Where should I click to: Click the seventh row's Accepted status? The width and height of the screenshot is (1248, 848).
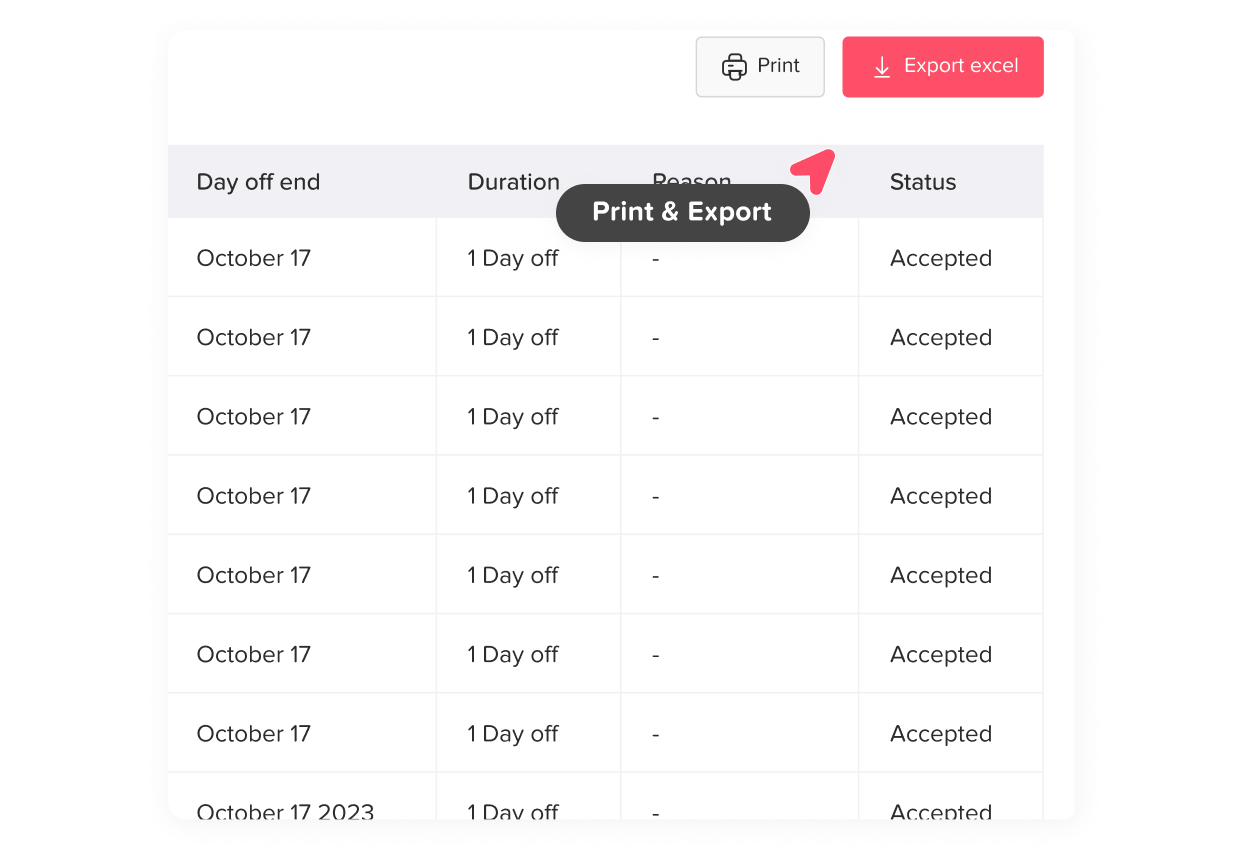tap(941, 733)
